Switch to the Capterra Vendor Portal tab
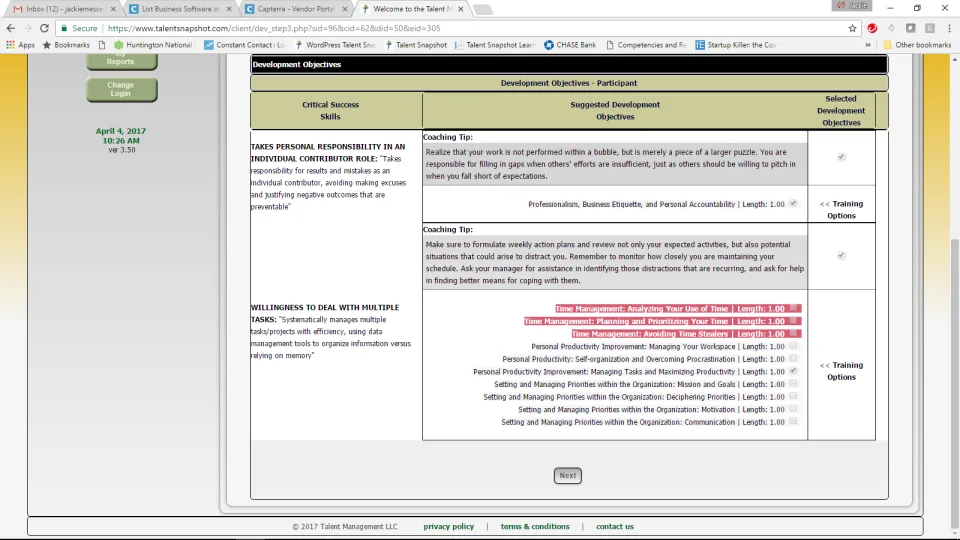This screenshot has width=960, height=540. tap(296, 9)
